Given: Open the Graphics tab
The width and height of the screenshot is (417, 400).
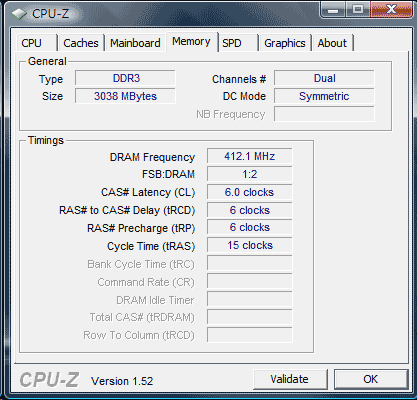Looking at the screenshot, I should point(285,43).
